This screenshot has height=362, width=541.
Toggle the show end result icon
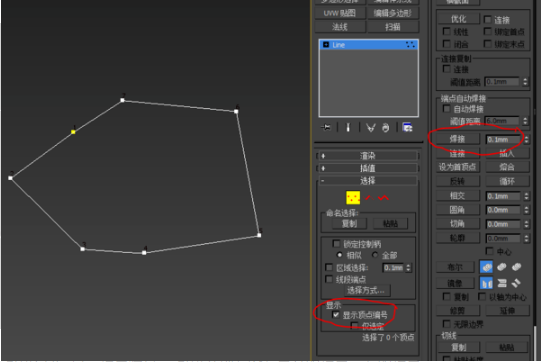click(348, 128)
